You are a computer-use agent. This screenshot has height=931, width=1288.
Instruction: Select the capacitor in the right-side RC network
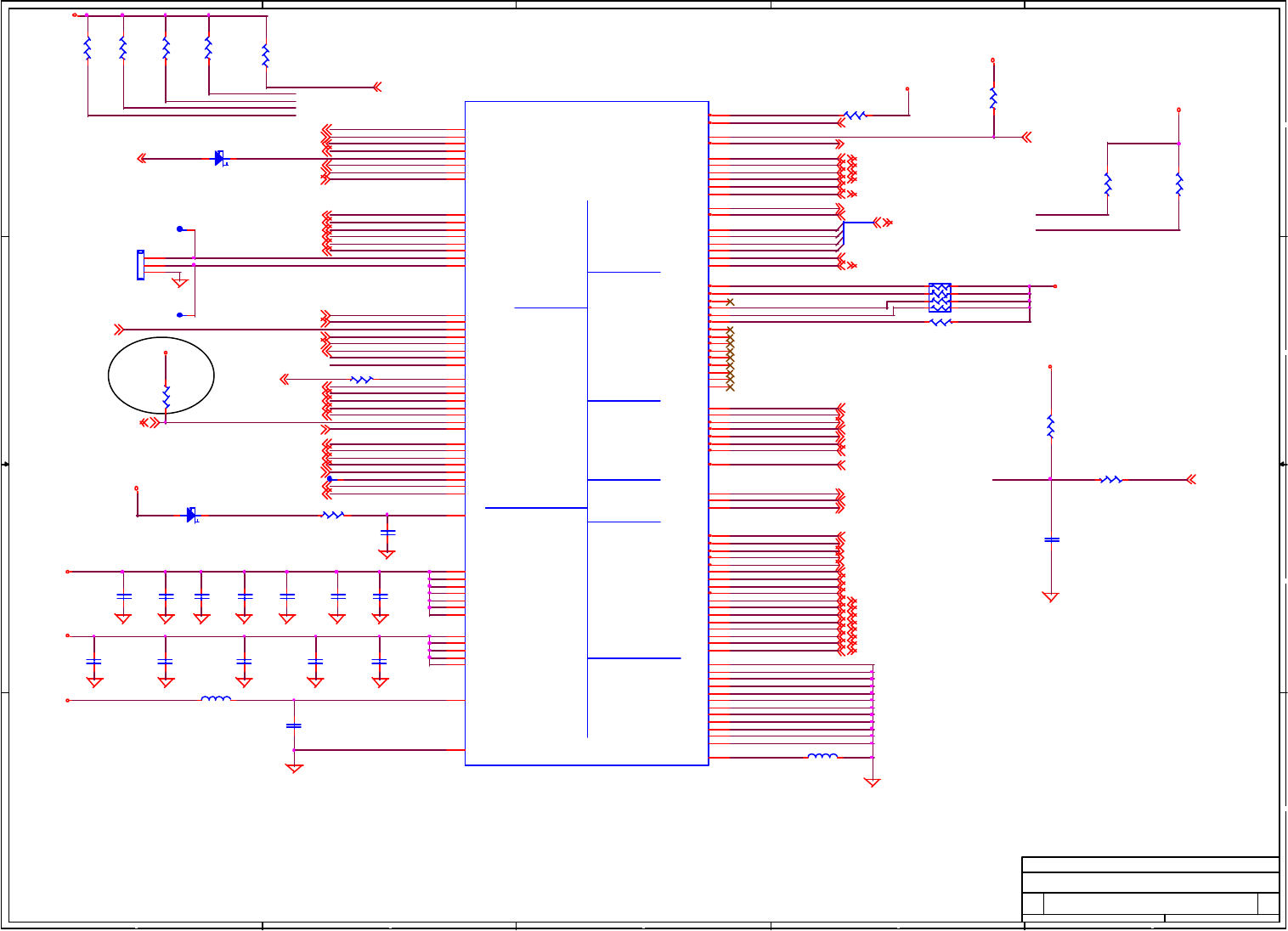coord(1052,539)
